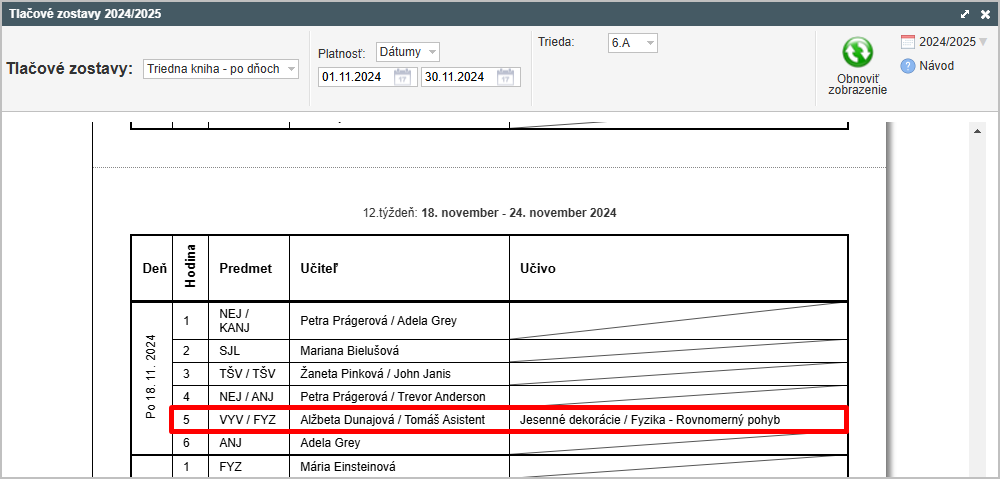Select highlighted row with Jesenné dekorácie

coord(509,420)
